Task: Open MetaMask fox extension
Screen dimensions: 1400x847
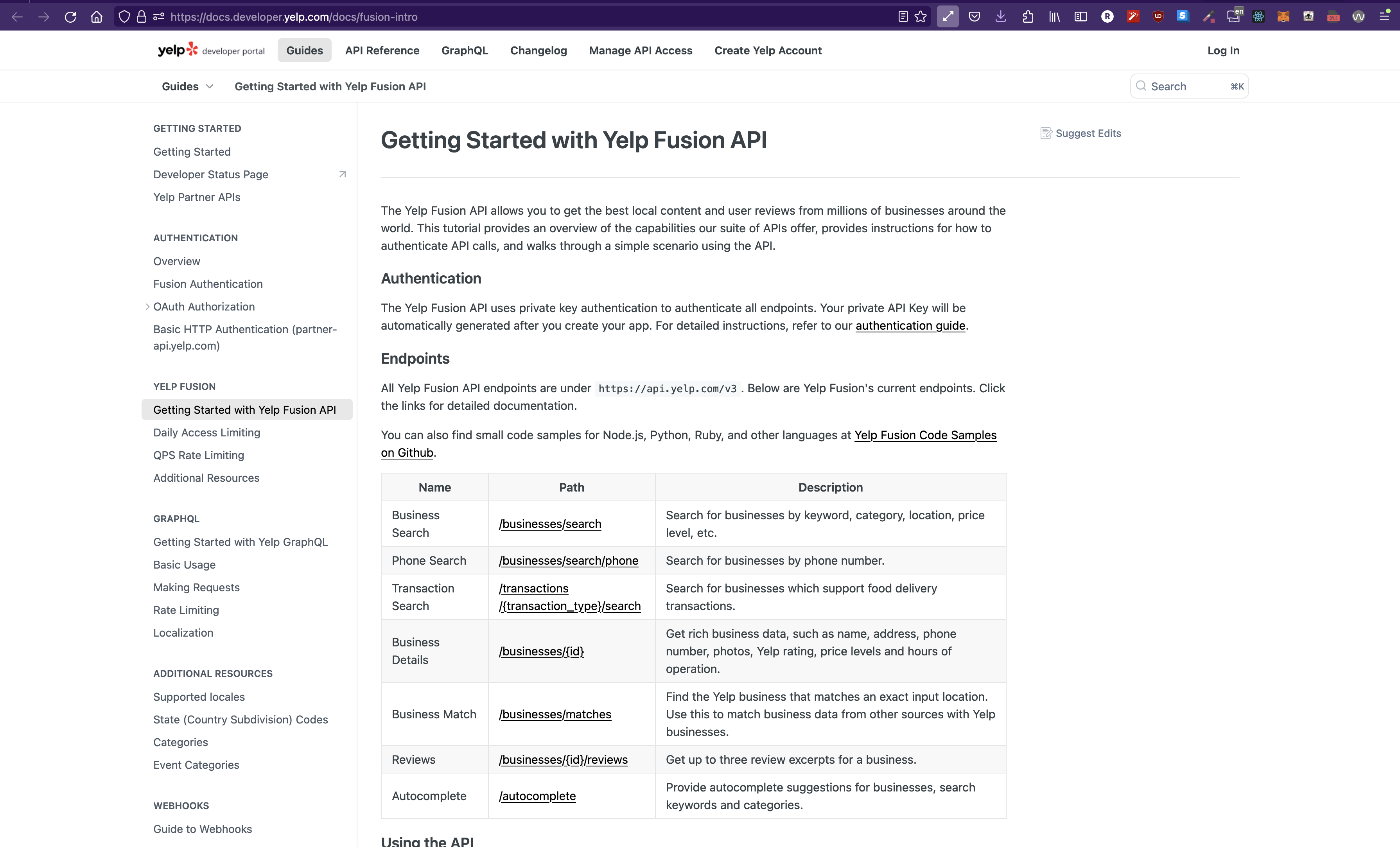Action: [1283, 17]
